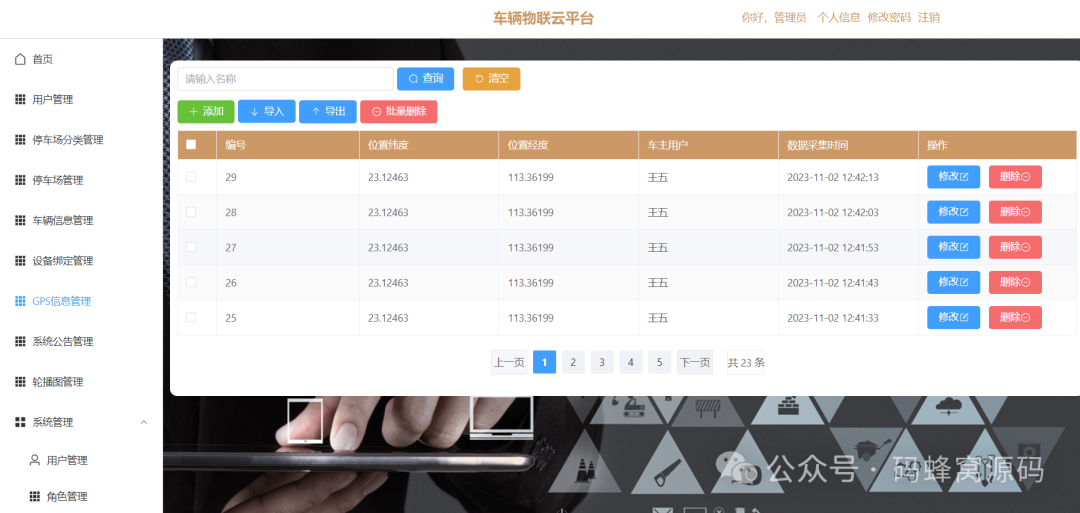Image resolution: width=1080 pixels, height=513 pixels.
Task: Delete row 28 with 删除 button
Action: point(1015,212)
